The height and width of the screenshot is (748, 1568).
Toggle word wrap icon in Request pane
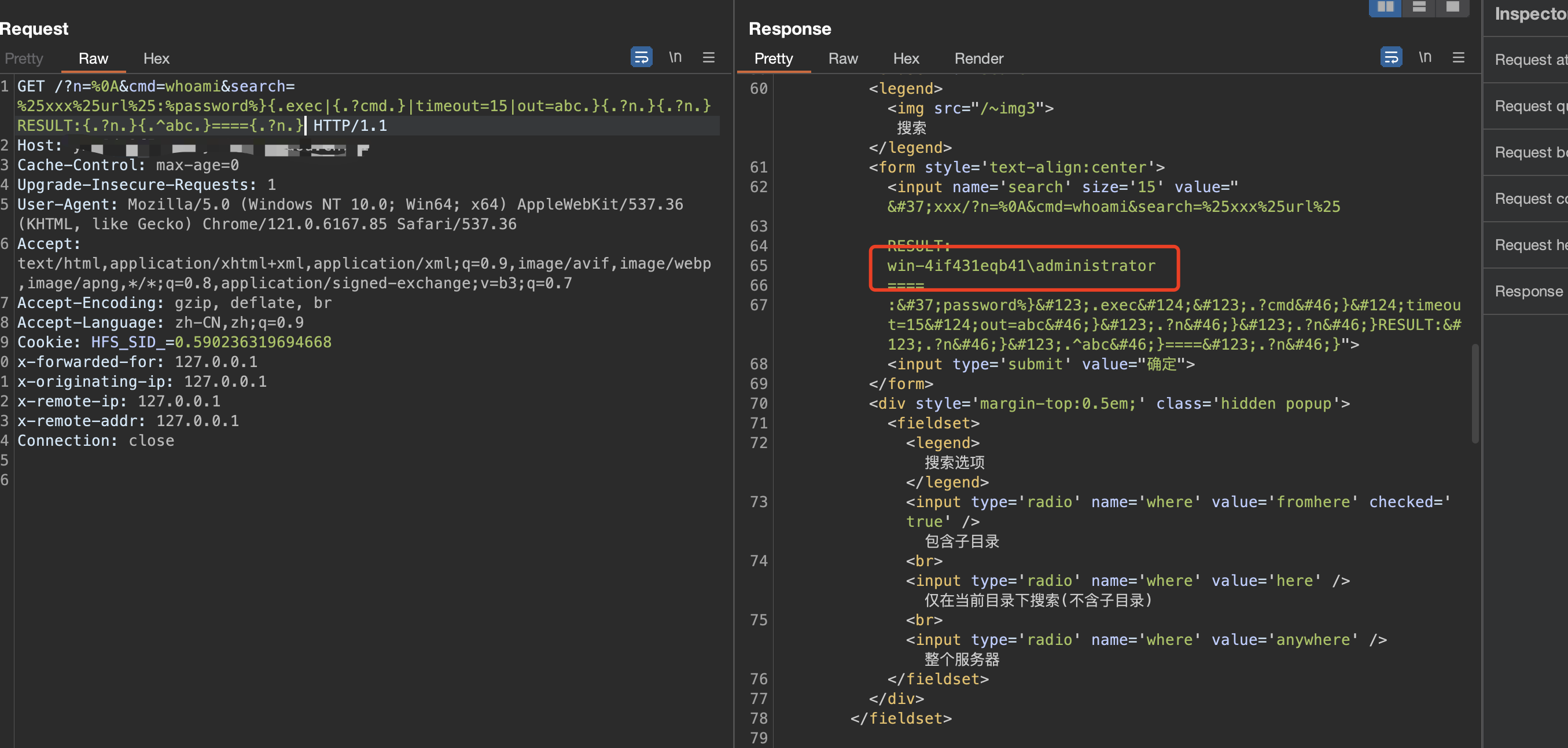click(x=641, y=57)
